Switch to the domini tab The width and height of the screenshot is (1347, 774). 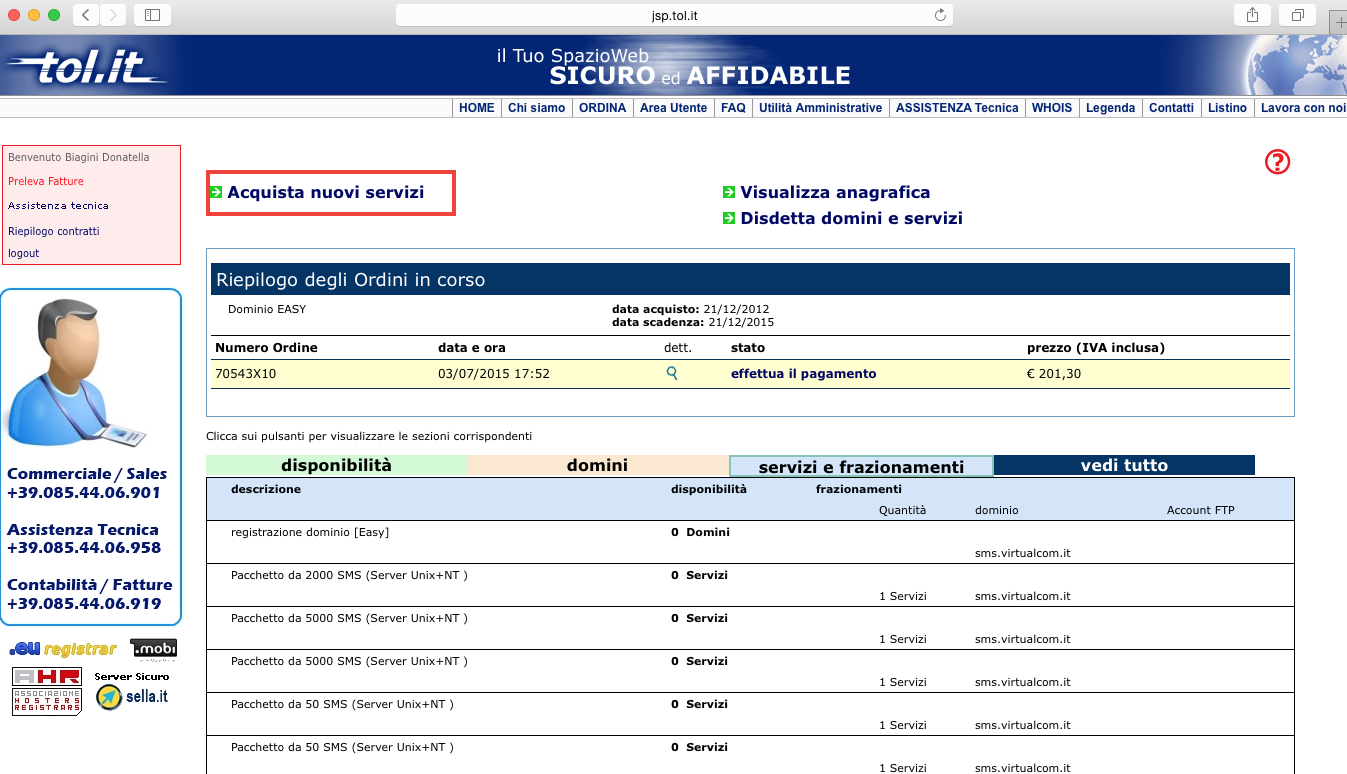pos(597,466)
